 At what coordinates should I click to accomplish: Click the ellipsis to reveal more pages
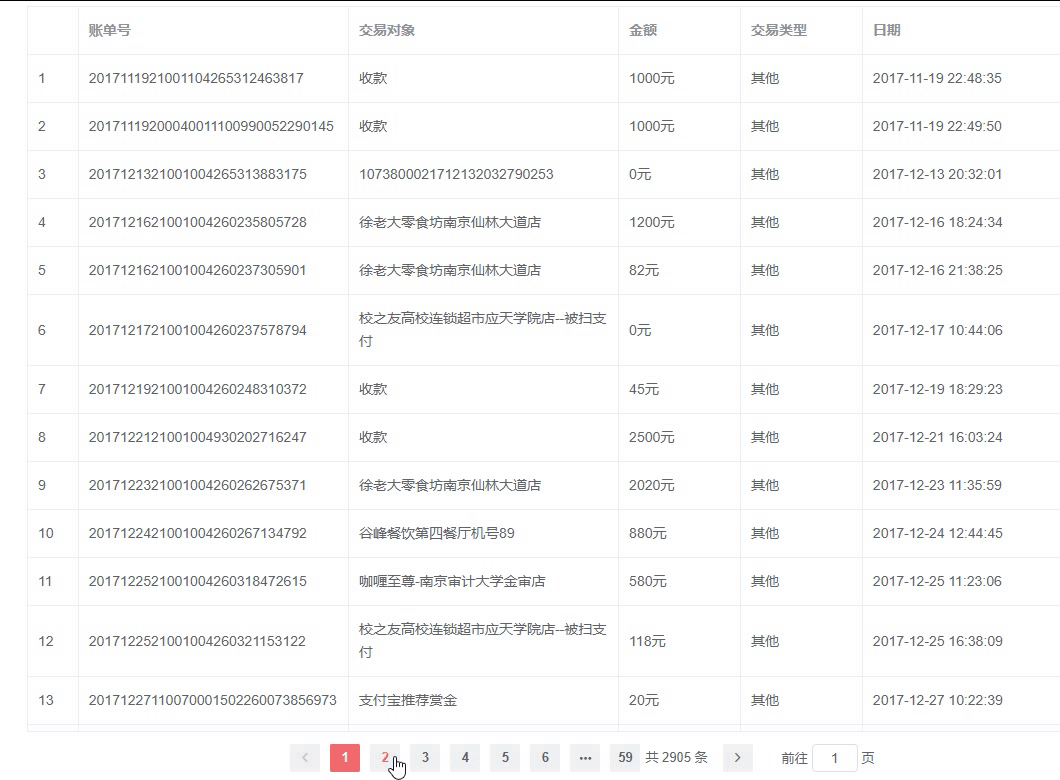(585, 758)
